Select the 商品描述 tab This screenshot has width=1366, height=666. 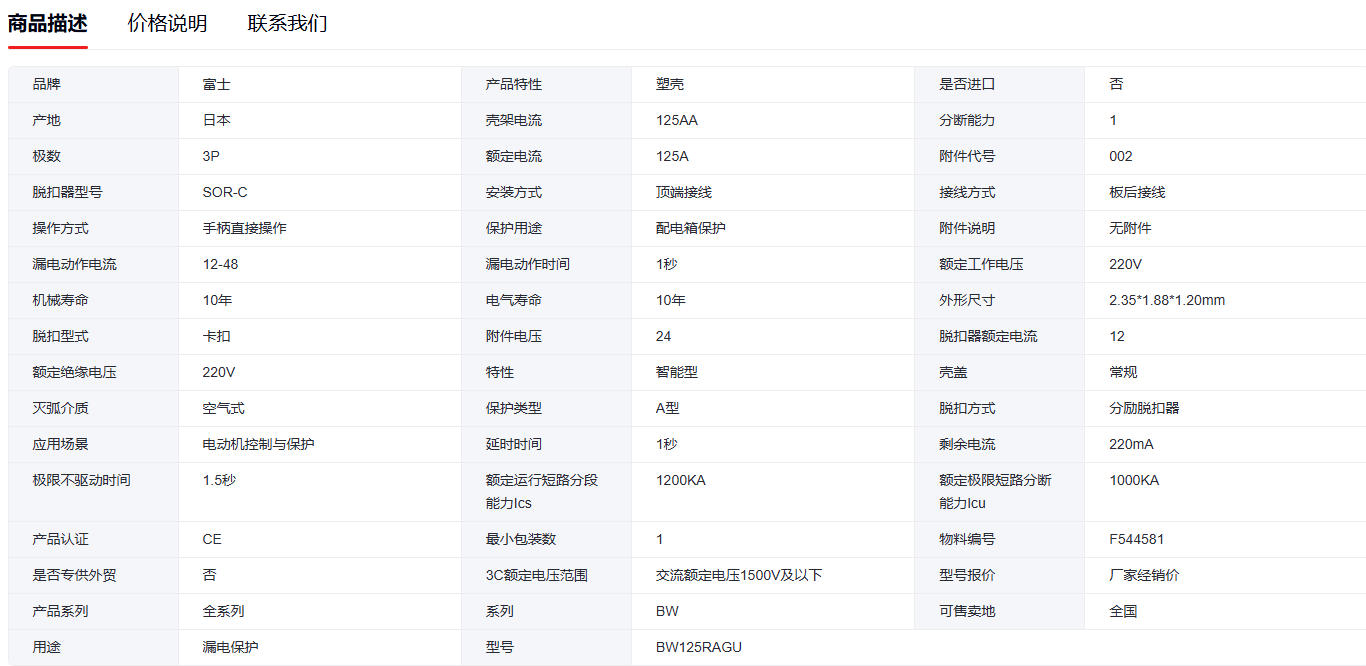pyautogui.click(x=47, y=23)
